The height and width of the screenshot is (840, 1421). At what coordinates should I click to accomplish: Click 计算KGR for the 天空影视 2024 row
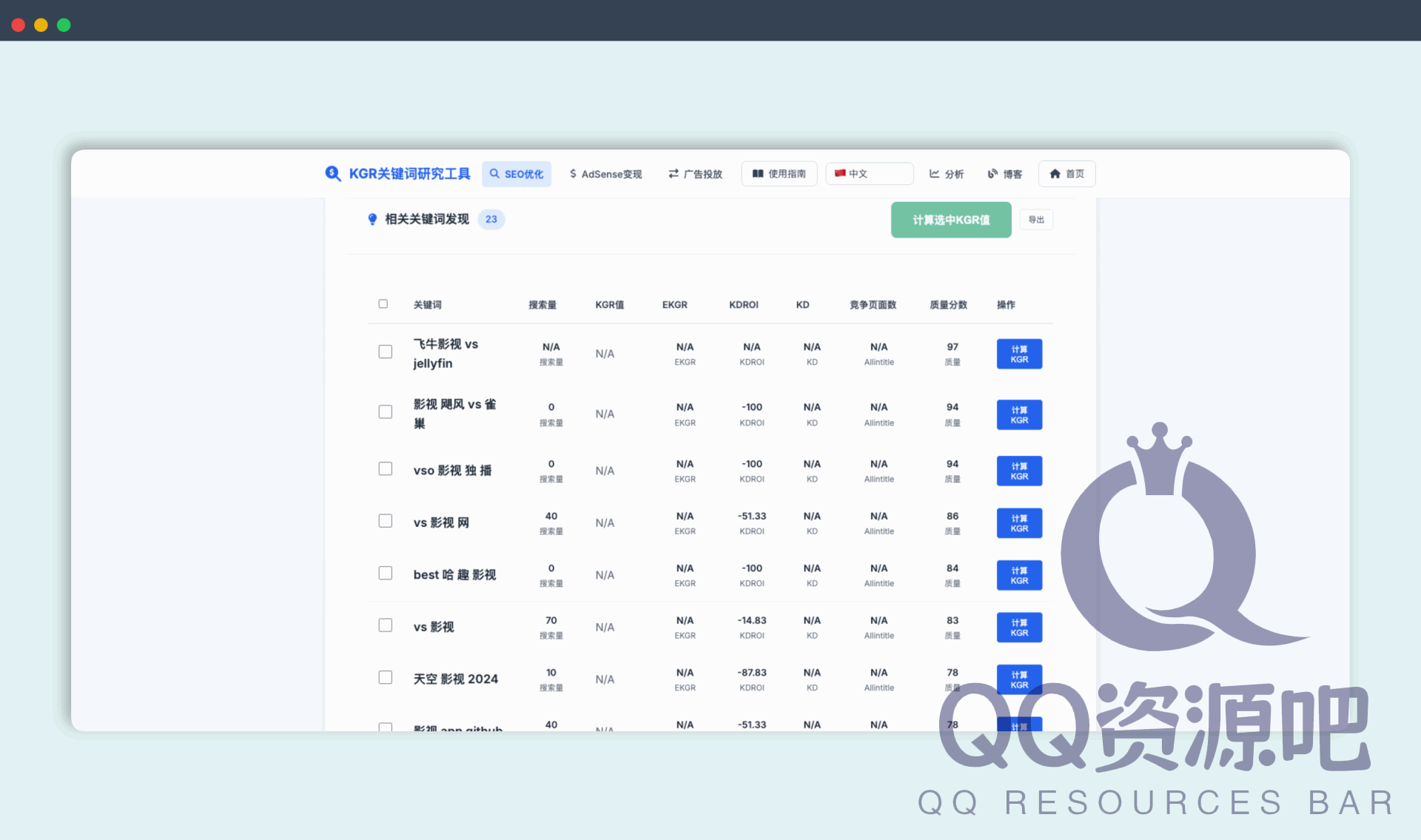click(1019, 679)
